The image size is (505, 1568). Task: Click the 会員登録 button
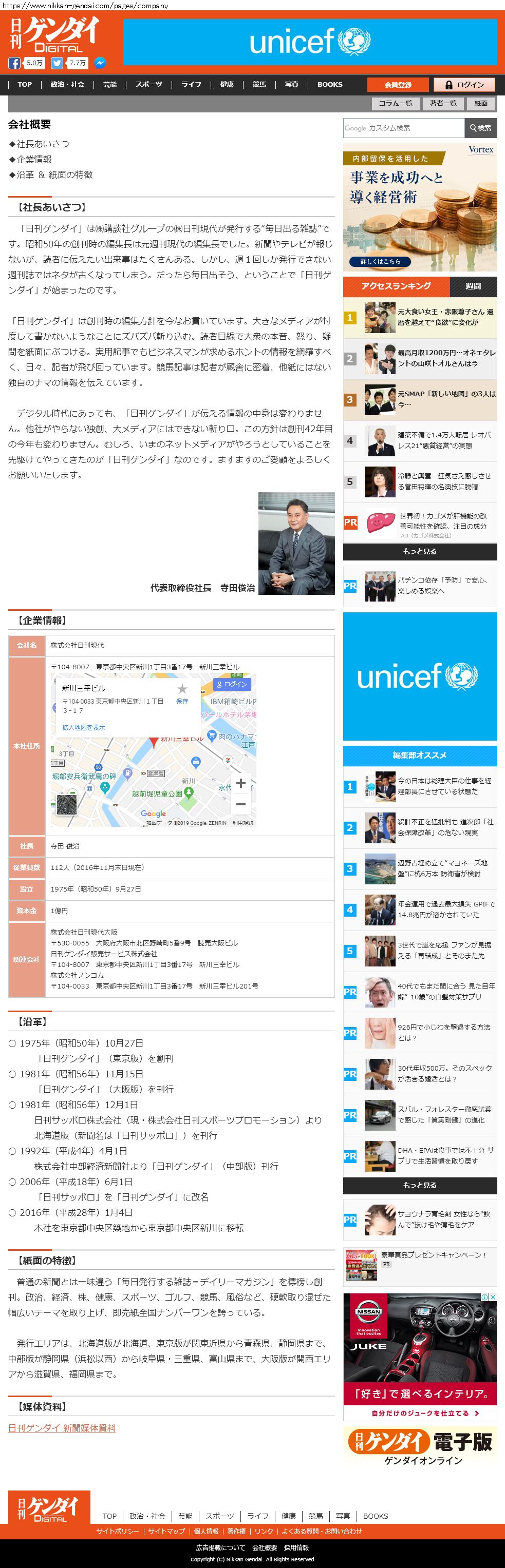pyautogui.click(x=398, y=85)
